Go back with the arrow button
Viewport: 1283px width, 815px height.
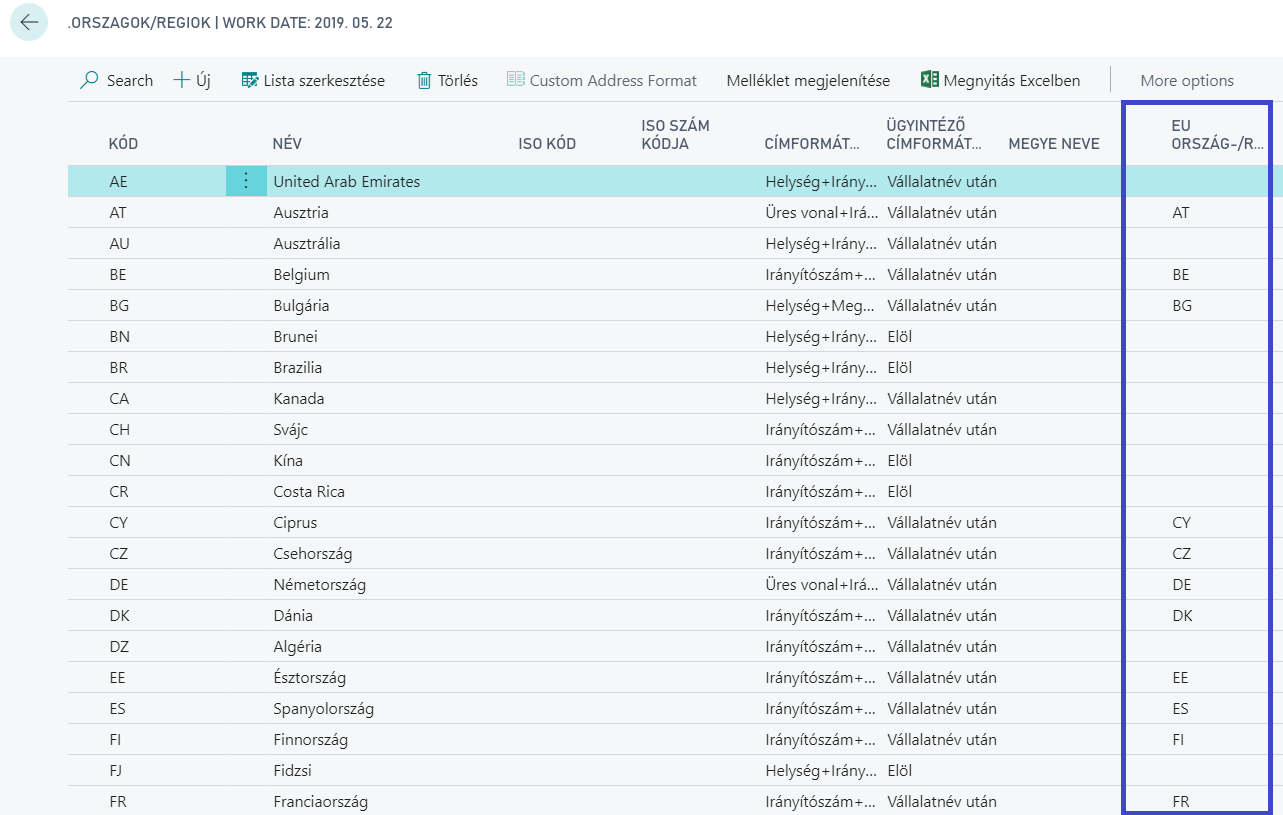coord(29,22)
